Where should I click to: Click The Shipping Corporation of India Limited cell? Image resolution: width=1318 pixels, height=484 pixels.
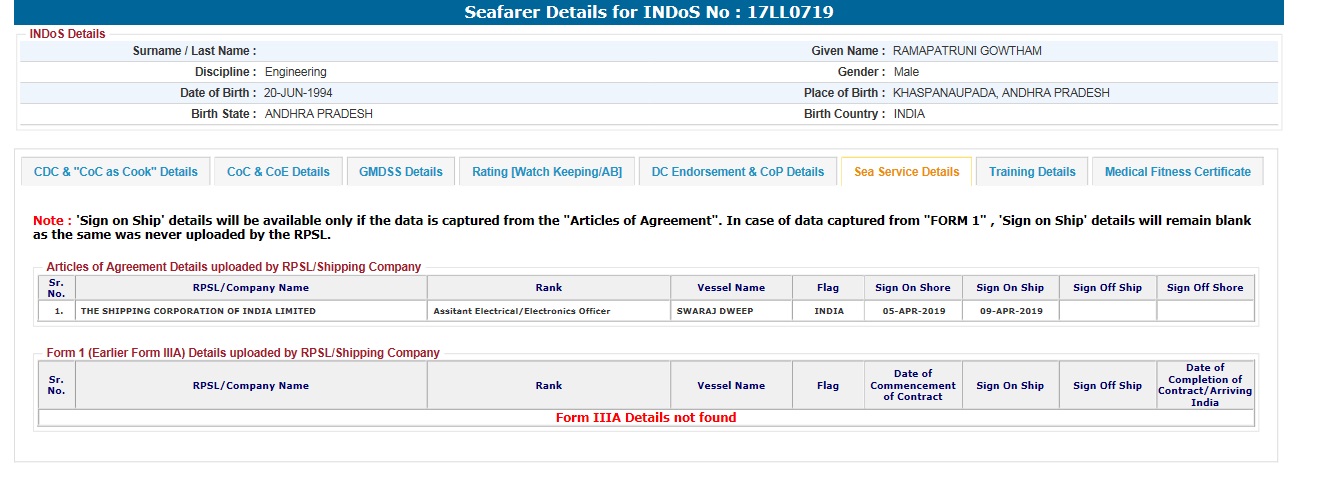198,311
